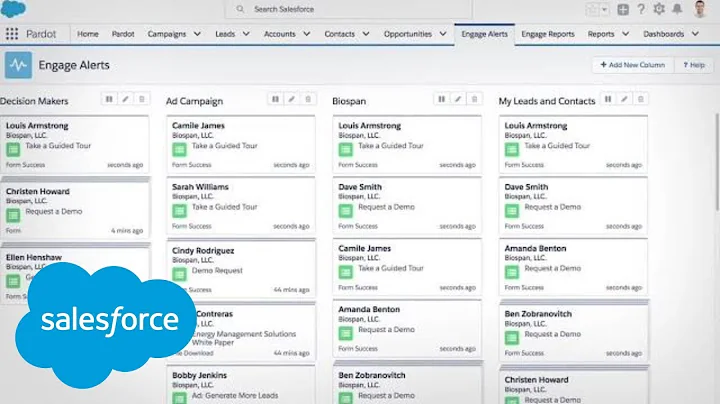Click form icon on Christen Howard Decision Makers card

click(13, 215)
